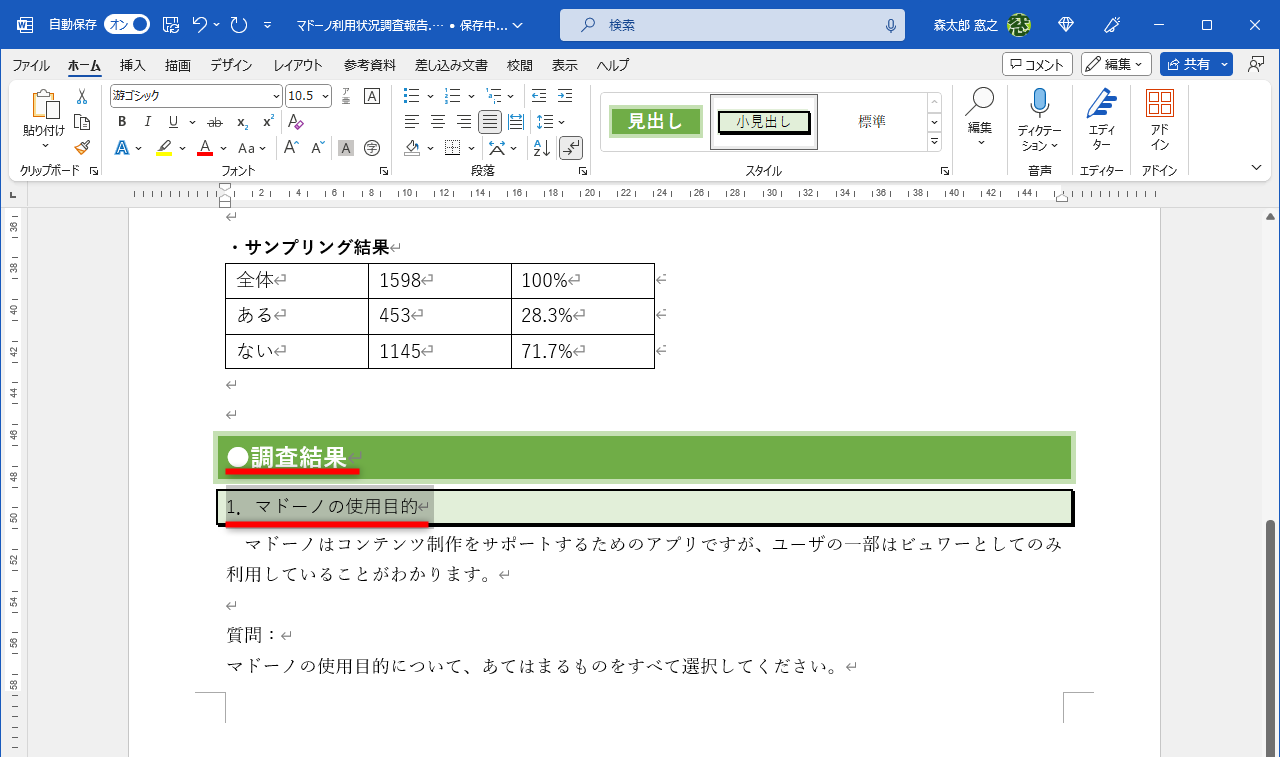Viewport: 1280px width, 757px height.
Task: Apply bold formatting to selected text
Action: (x=121, y=121)
